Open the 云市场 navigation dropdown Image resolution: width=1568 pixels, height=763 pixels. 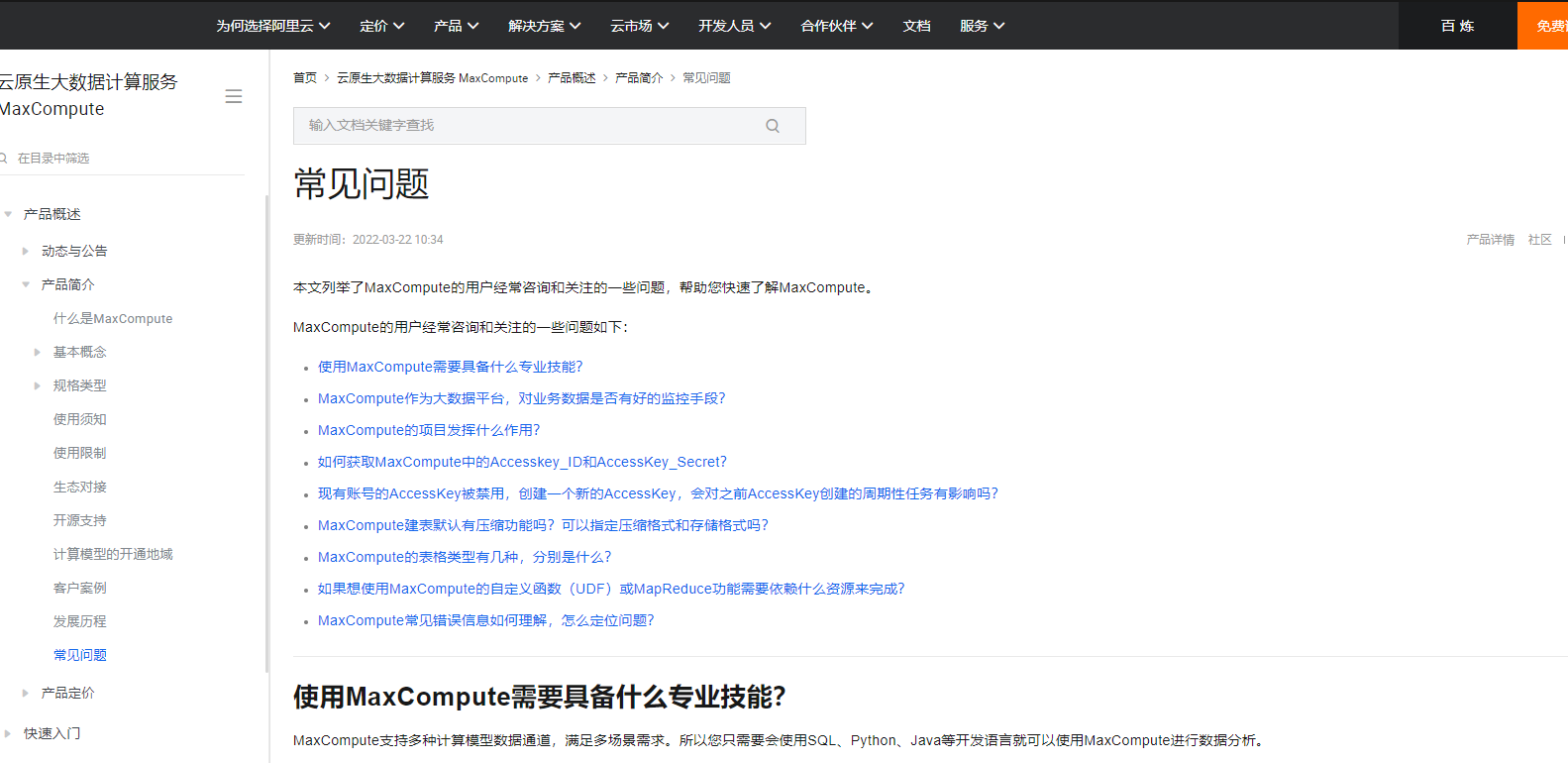[640, 26]
